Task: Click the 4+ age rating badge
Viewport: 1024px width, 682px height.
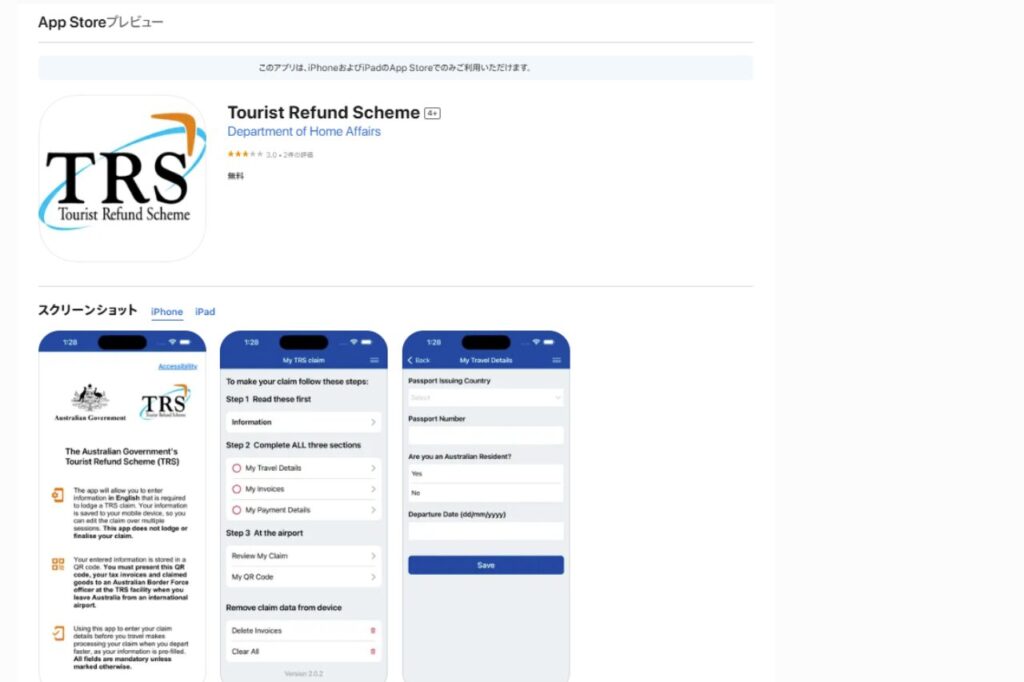Action: [432, 114]
